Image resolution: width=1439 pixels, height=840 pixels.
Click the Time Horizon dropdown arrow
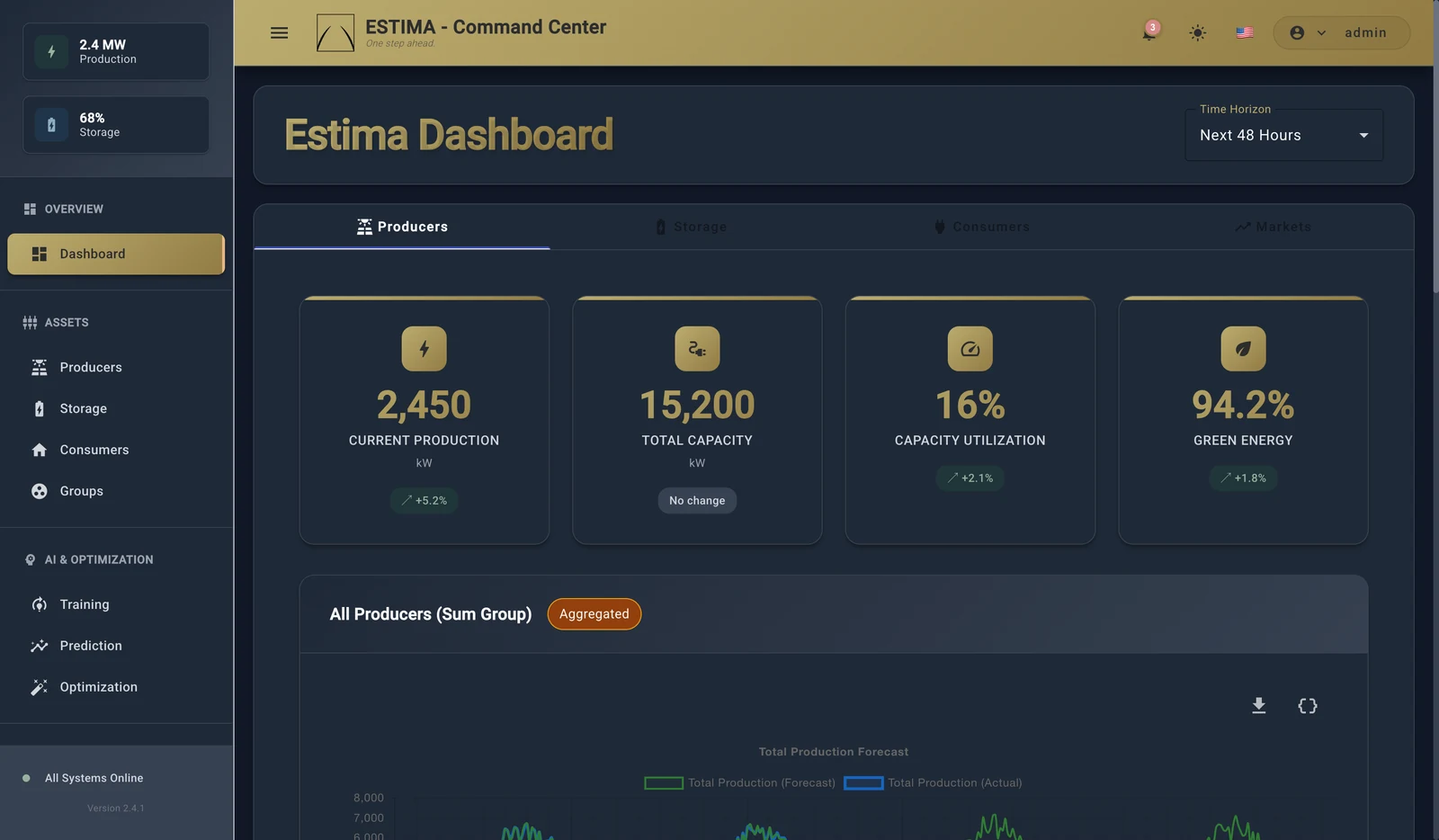point(1363,135)
